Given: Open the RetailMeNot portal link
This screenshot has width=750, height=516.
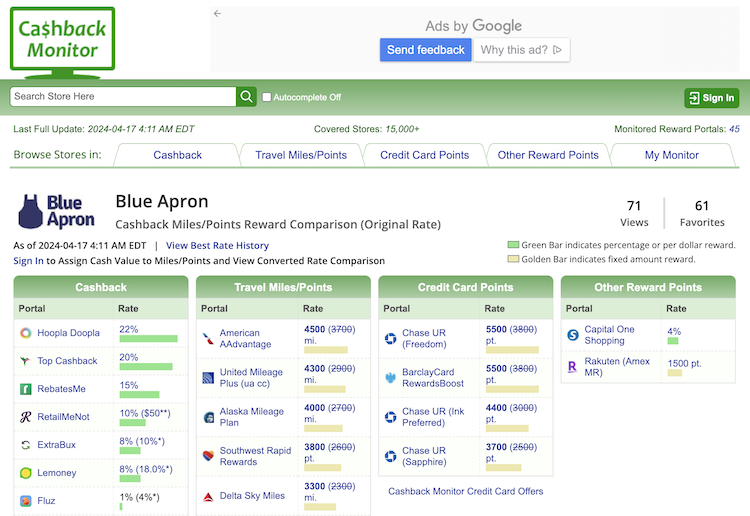Looking at the screenshot, I should [64, 417].
